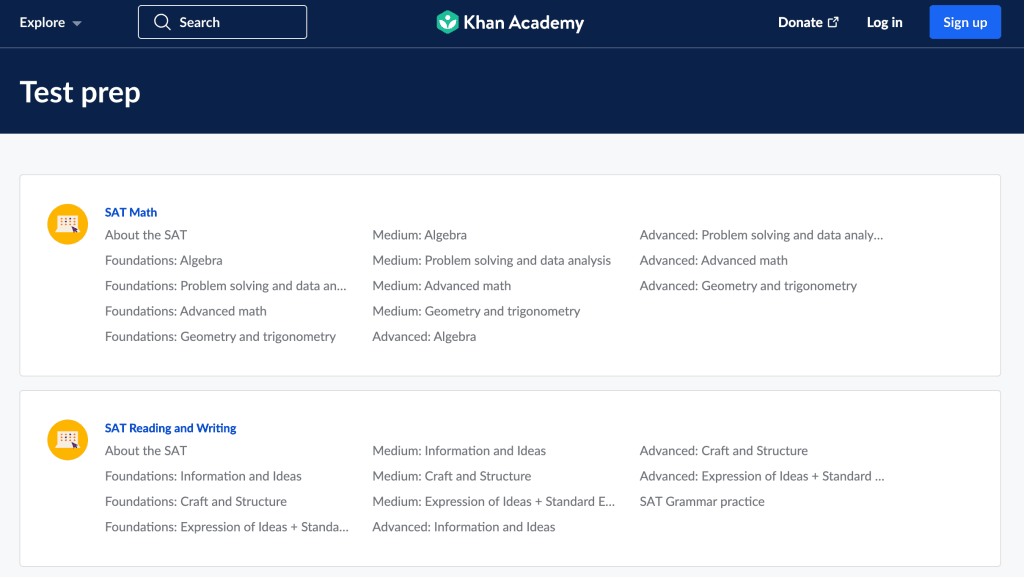Open Advanced: Information and Ideas lesson
1024x577 pixels.
coord(463,526)
